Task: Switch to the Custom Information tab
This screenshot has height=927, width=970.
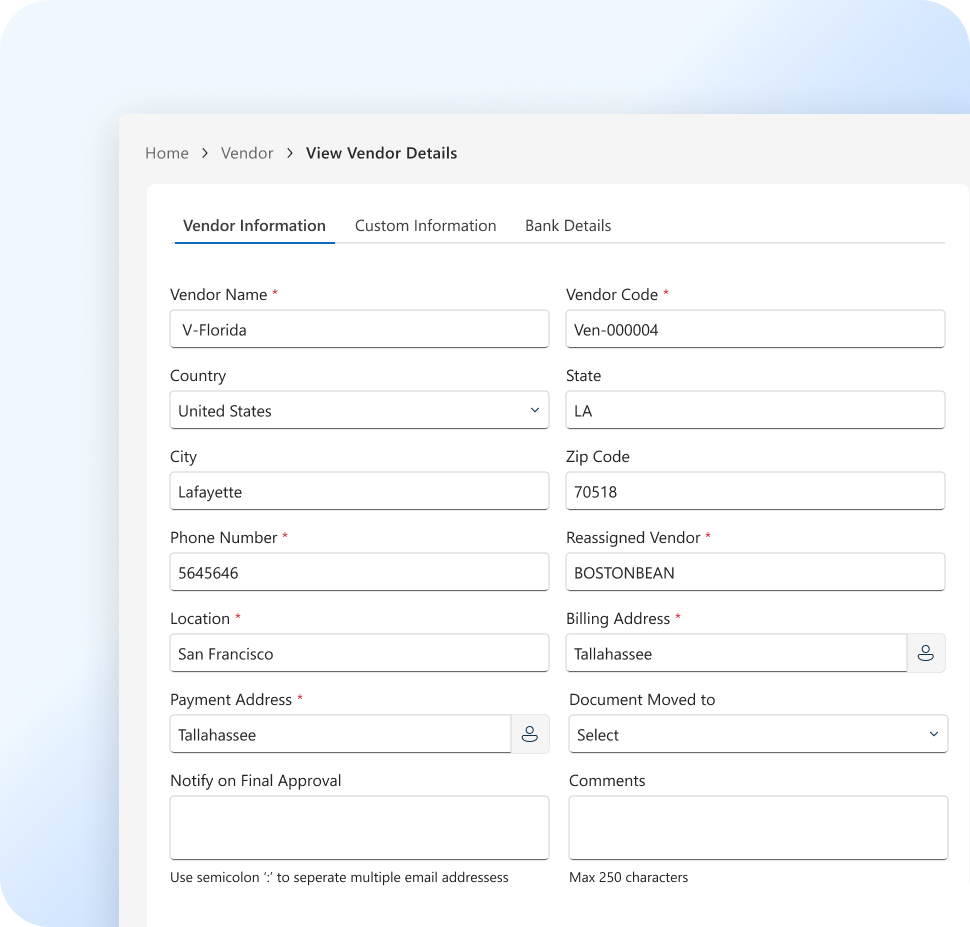Action: [425, 226]
